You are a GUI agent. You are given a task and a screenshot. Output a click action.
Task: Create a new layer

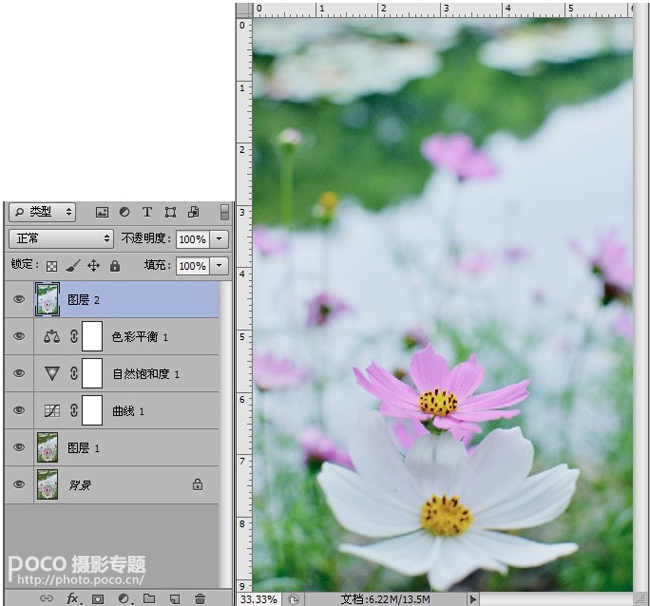175,599
